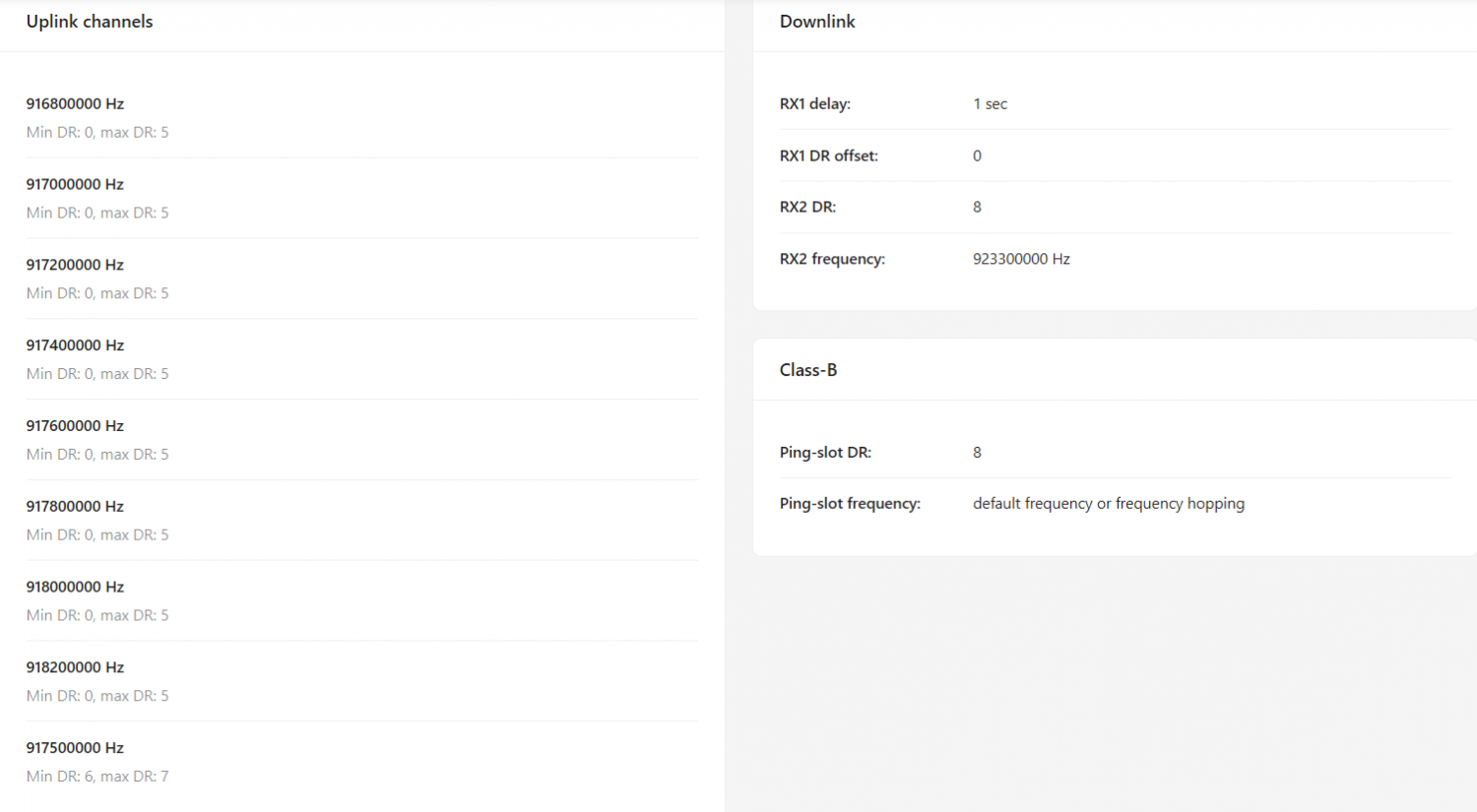Click the RX2 frequency label
1477x812 pixels.
(832, 259)
